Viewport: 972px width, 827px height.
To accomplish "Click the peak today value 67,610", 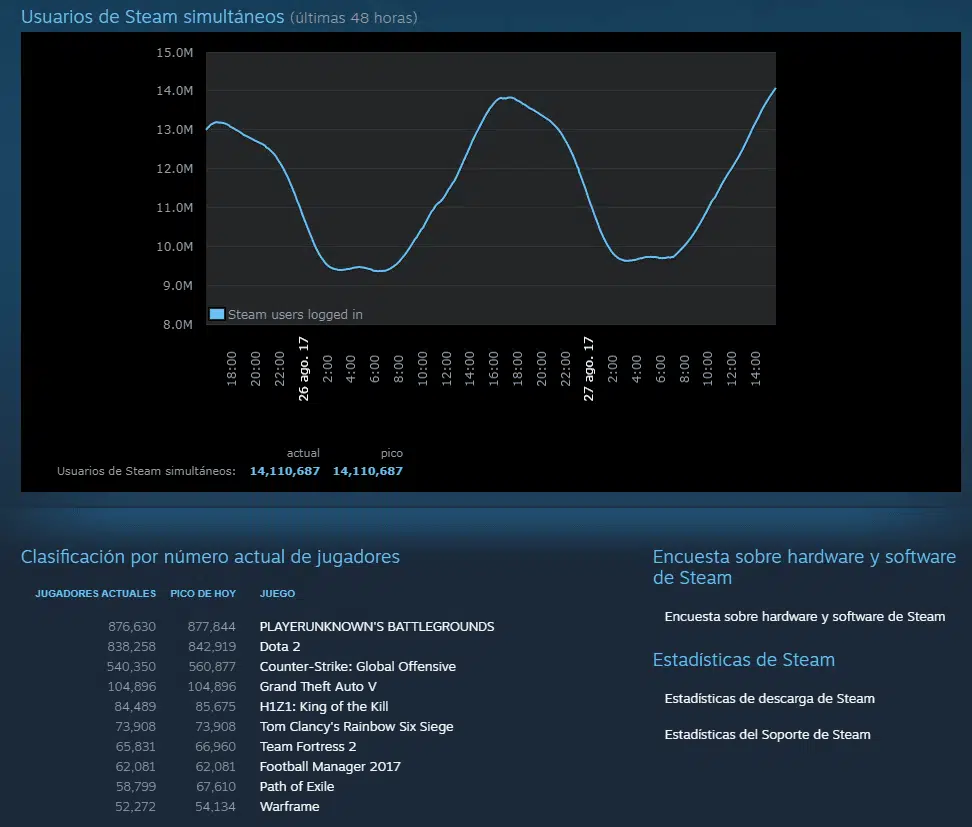I will [x=216, y=786].
